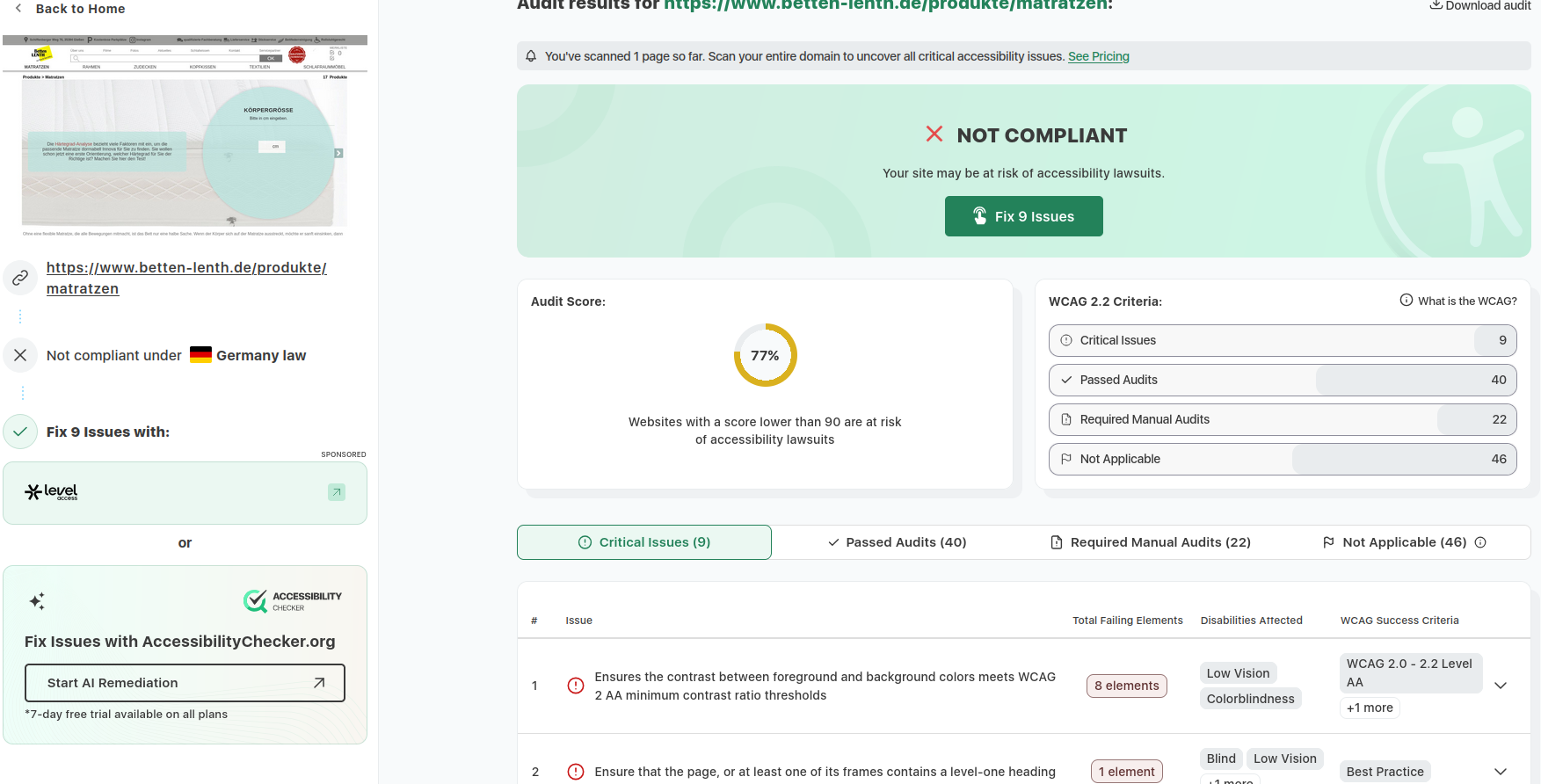Click the info icon beside Not Applicable tab
1541x784 pixels.
pyautogui.click(x=1480, y=542)
